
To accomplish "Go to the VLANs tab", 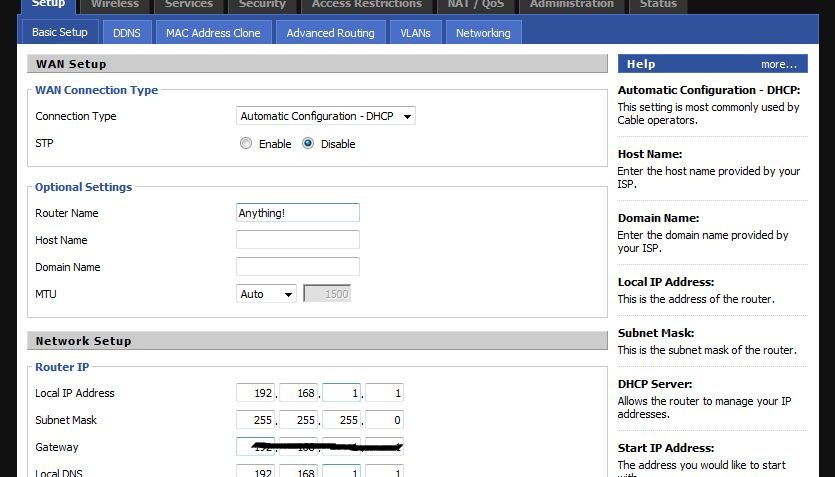I will click(415, 33).
